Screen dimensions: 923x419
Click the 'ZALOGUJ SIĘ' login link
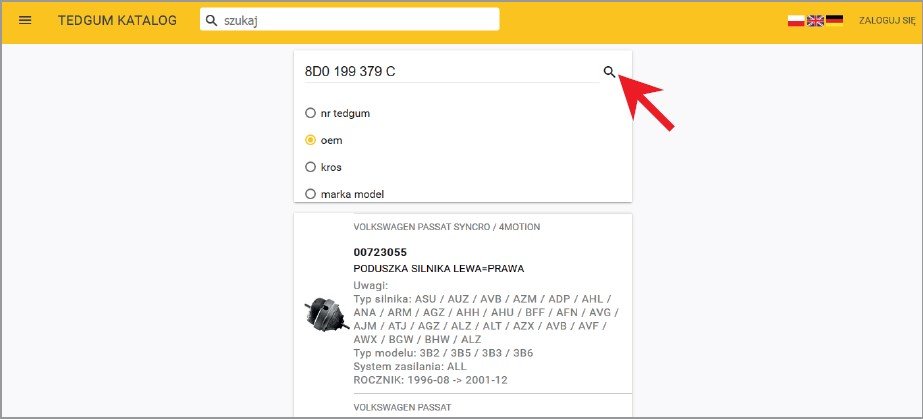click(887, 20)
